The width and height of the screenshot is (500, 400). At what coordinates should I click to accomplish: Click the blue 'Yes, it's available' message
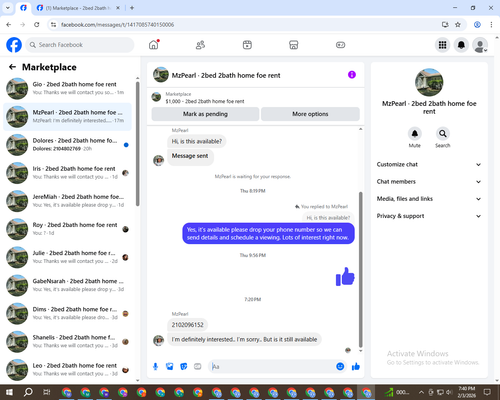coord(268,233)
